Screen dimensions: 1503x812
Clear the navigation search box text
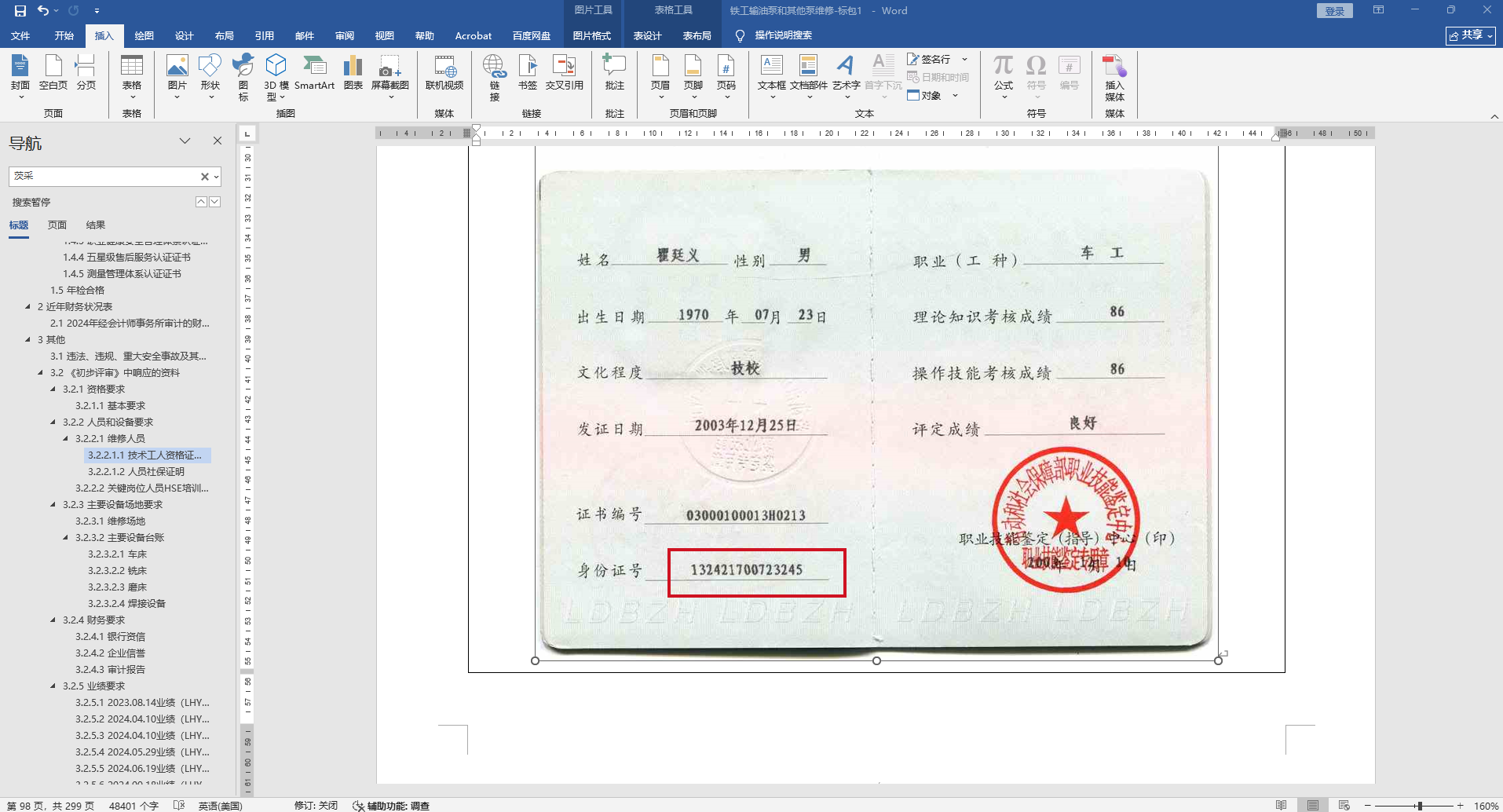click(204, 177)
